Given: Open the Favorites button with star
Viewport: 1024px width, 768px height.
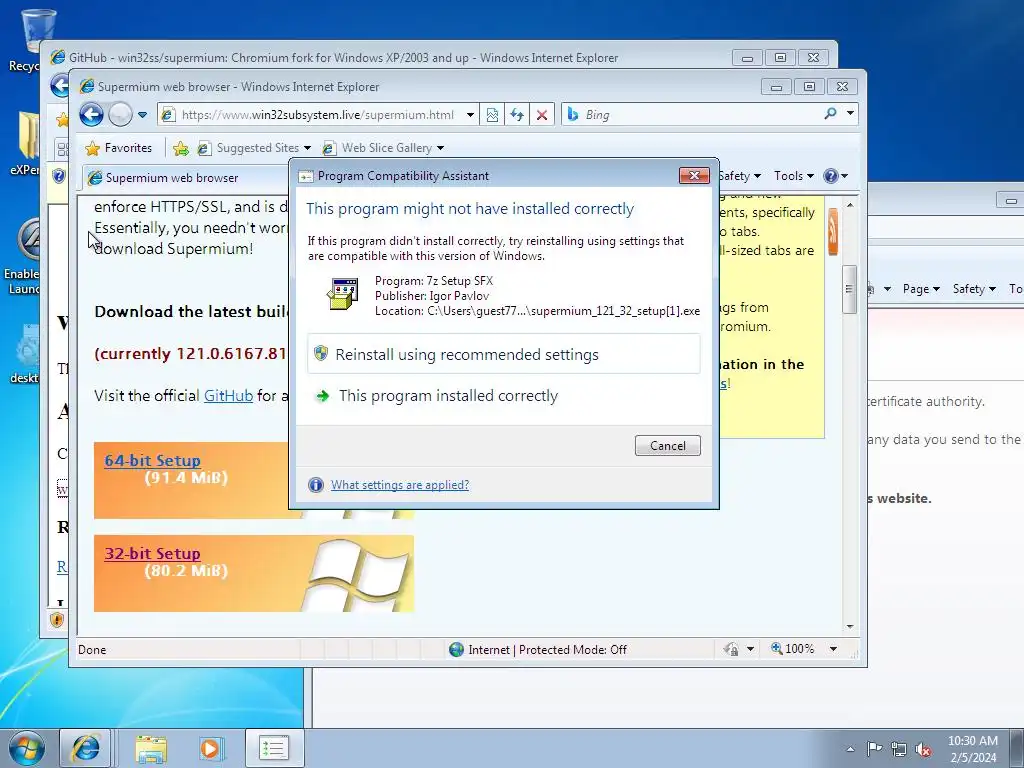Looking at the screenshot, I should [118, 148].
